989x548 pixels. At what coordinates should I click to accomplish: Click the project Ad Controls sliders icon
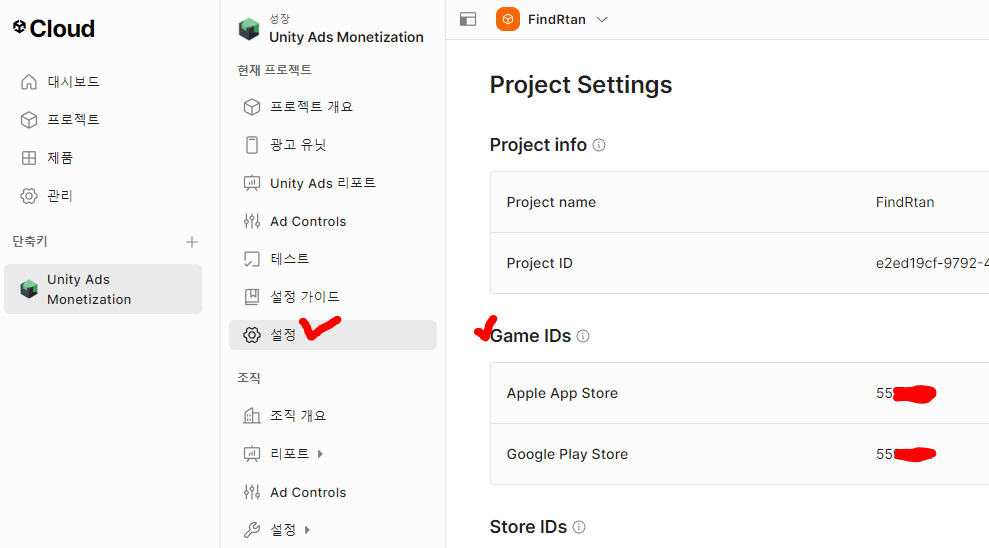[x=252, y=221]
